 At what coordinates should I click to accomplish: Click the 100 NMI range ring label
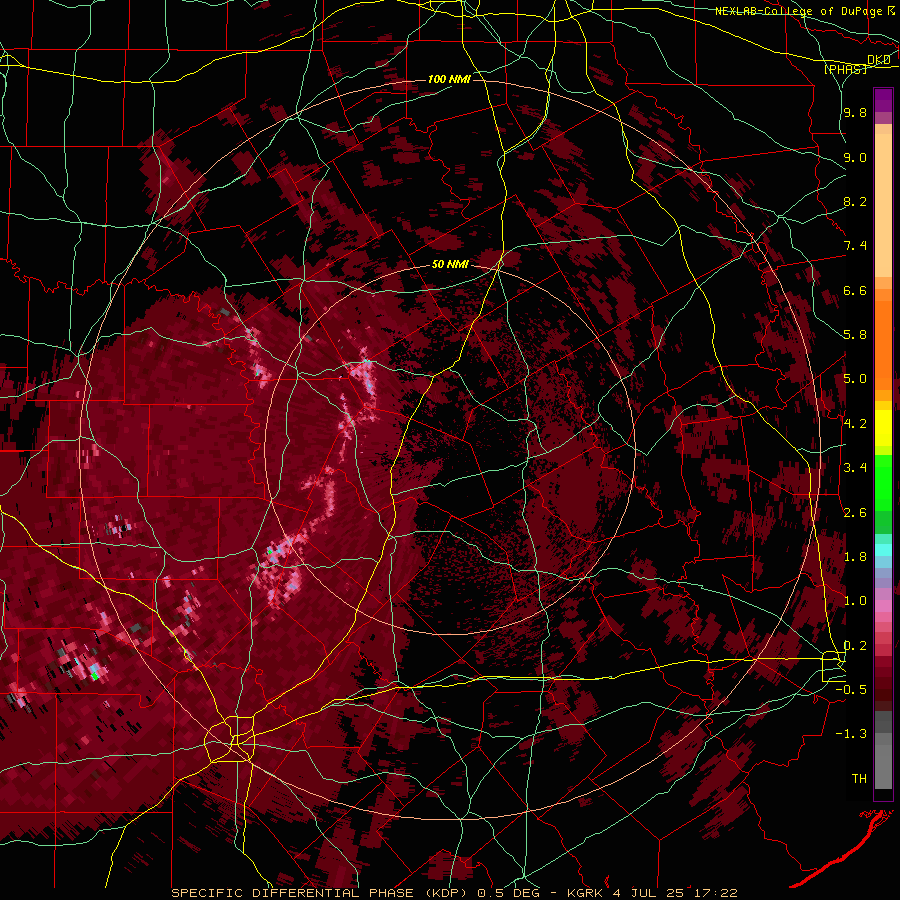(449, 79)
